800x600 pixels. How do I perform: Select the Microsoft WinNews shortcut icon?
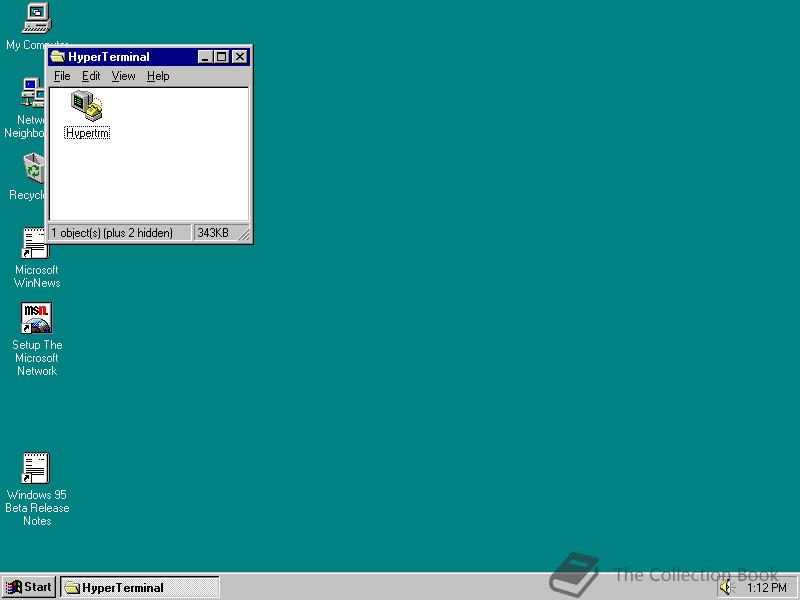36,243
